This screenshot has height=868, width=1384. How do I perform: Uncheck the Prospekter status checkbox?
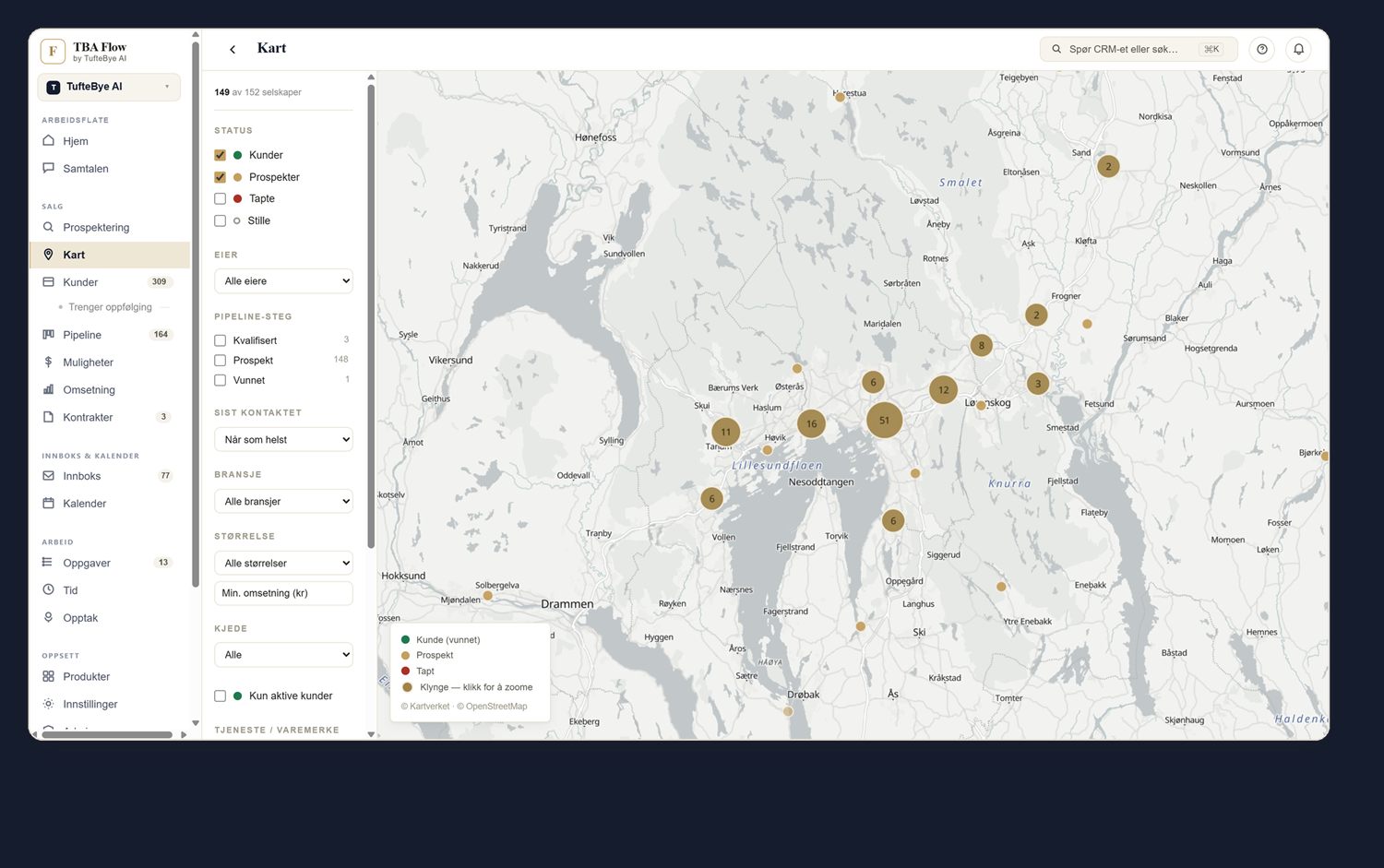[220, 177]
